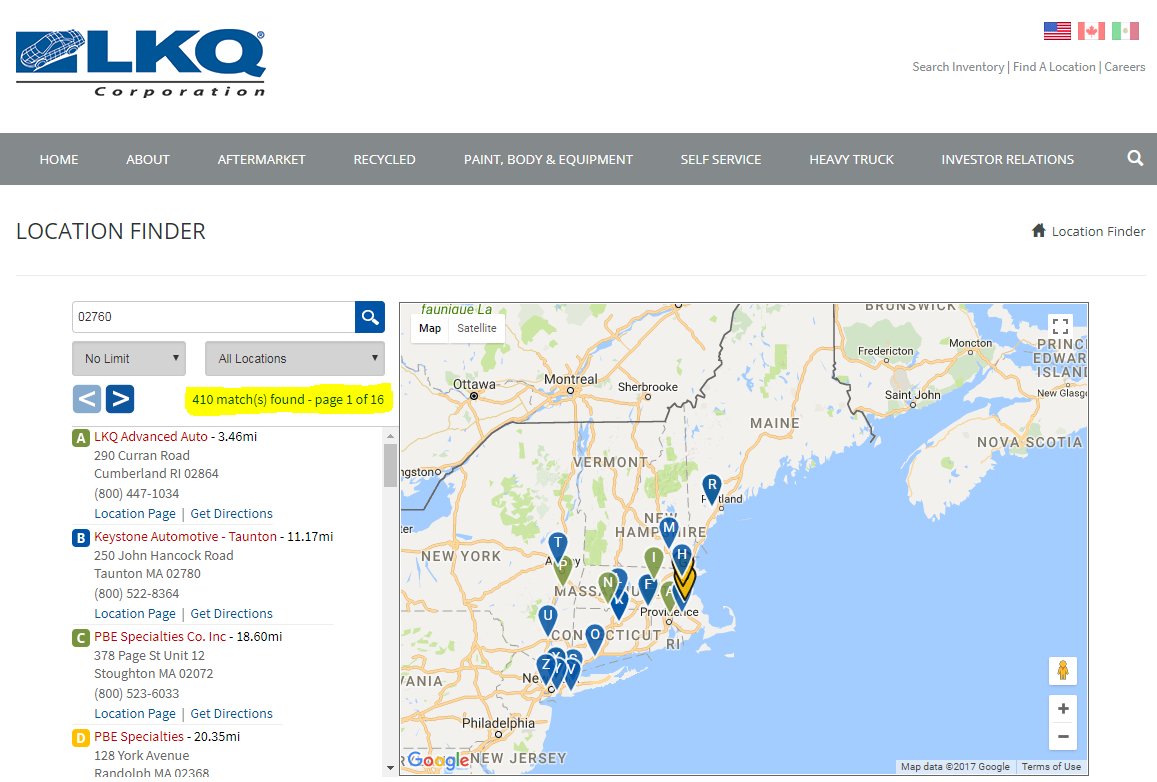Get Directions to LKQ Advanced Auto
Image resolution: width=1157 pixels, height=782 pixels.
[232, 513]
